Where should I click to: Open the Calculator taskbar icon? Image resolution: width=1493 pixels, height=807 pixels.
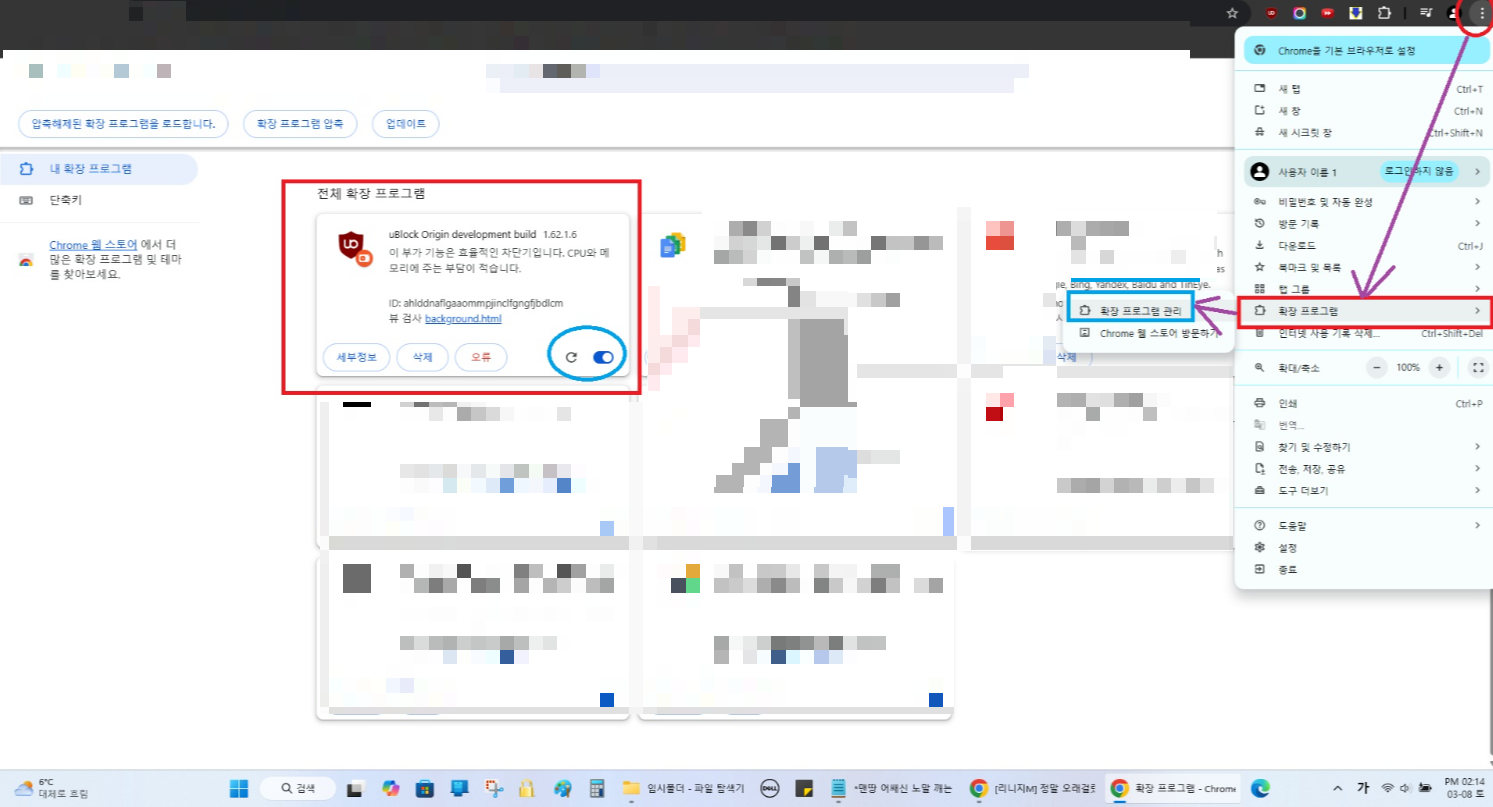click(x=597, y=788)
